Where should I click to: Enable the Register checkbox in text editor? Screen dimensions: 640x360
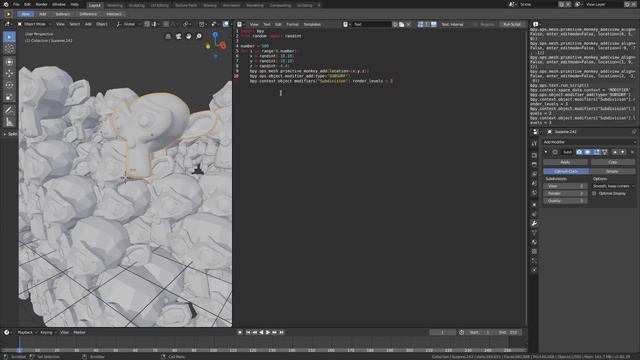(476, 24)
